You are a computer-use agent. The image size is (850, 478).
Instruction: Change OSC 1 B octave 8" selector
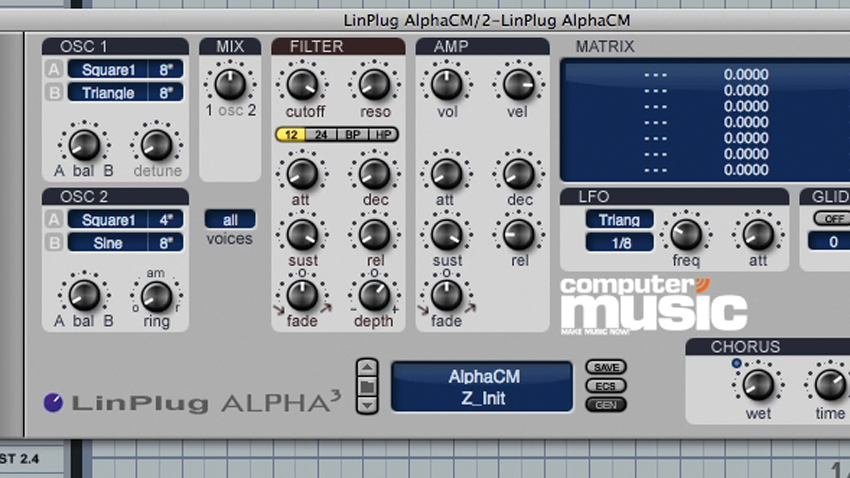coord(166,93)
